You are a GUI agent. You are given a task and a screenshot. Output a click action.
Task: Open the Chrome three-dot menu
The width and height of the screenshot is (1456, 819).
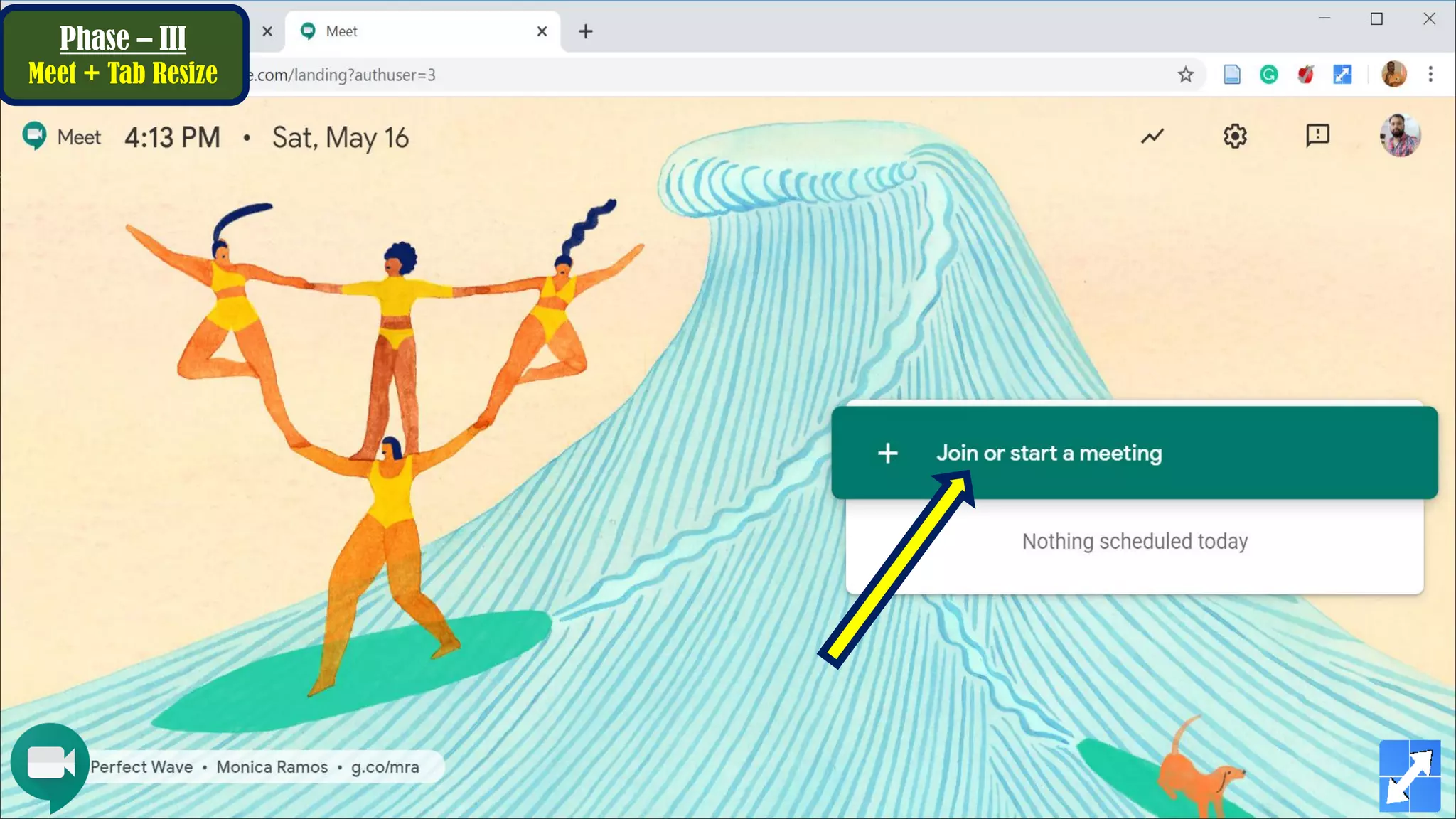(1430, 74)
